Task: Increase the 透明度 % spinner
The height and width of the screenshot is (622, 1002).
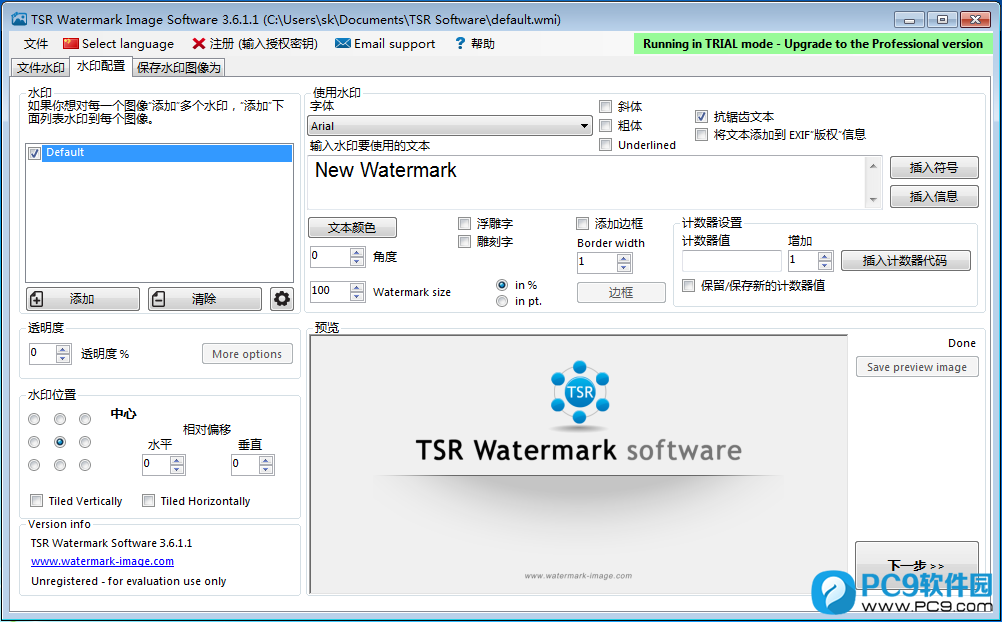Action: (63, 350)
